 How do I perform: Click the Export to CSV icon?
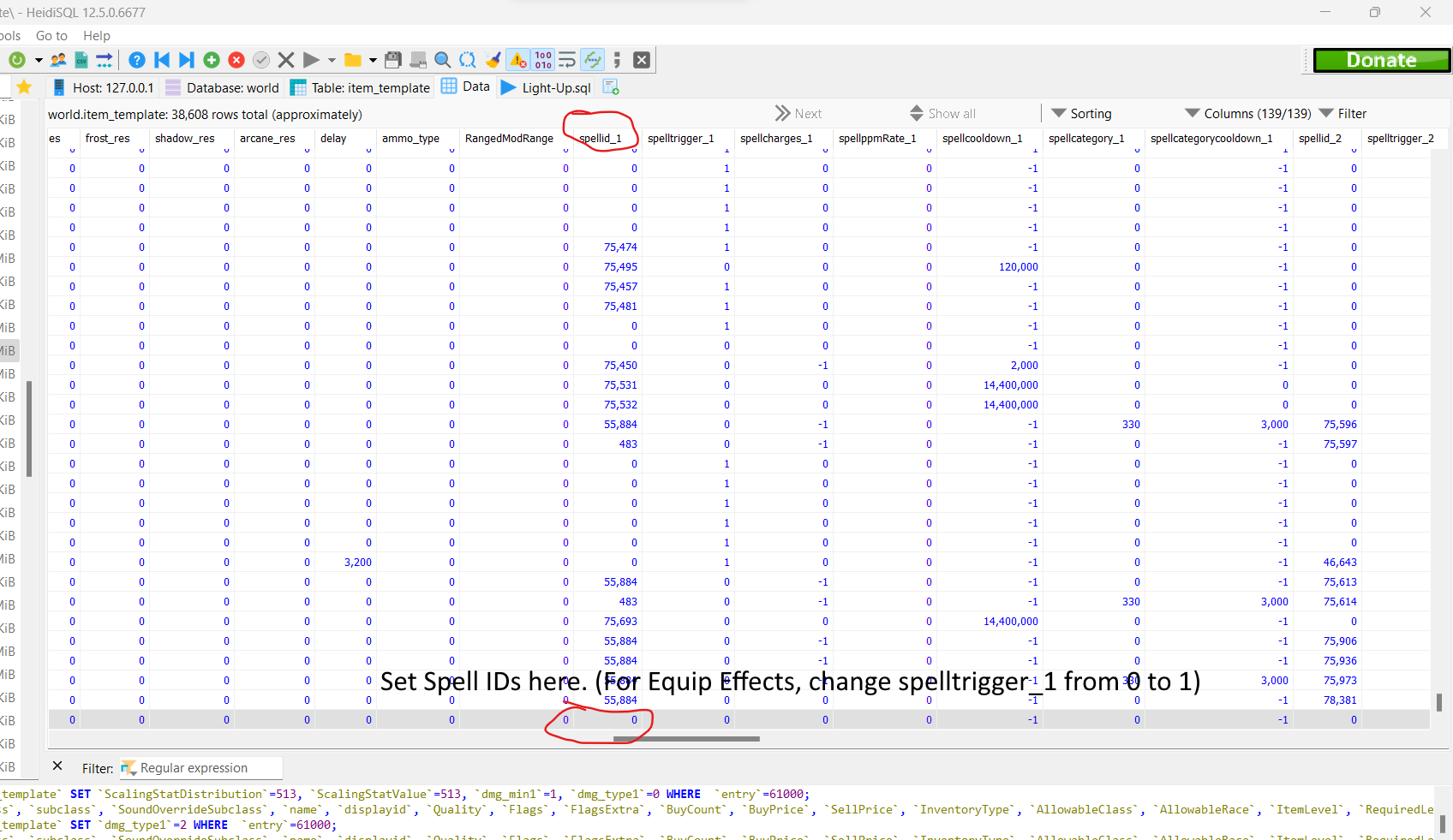click(x=81, y=60)
